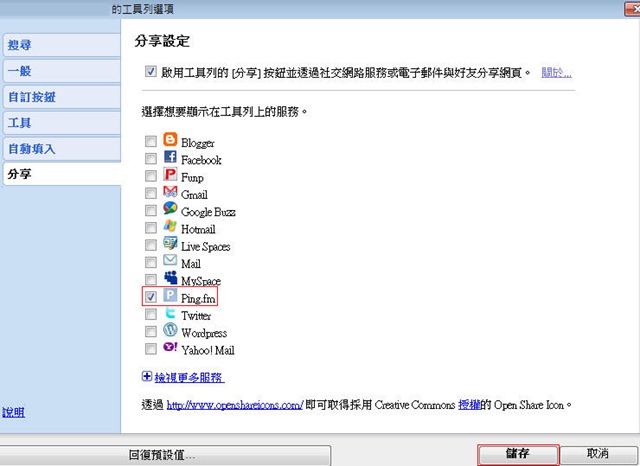Open the 一般 sidebar tab
This screenshot has width=640, height=466.
[62, 71]
